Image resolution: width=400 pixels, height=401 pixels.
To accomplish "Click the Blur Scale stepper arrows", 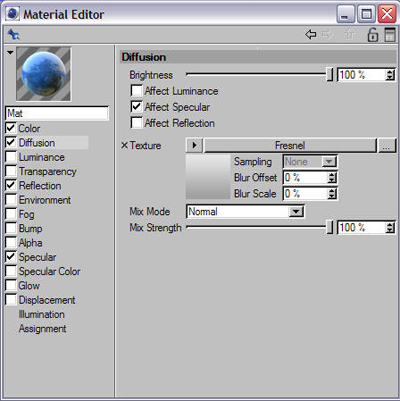I will point(331,194).
